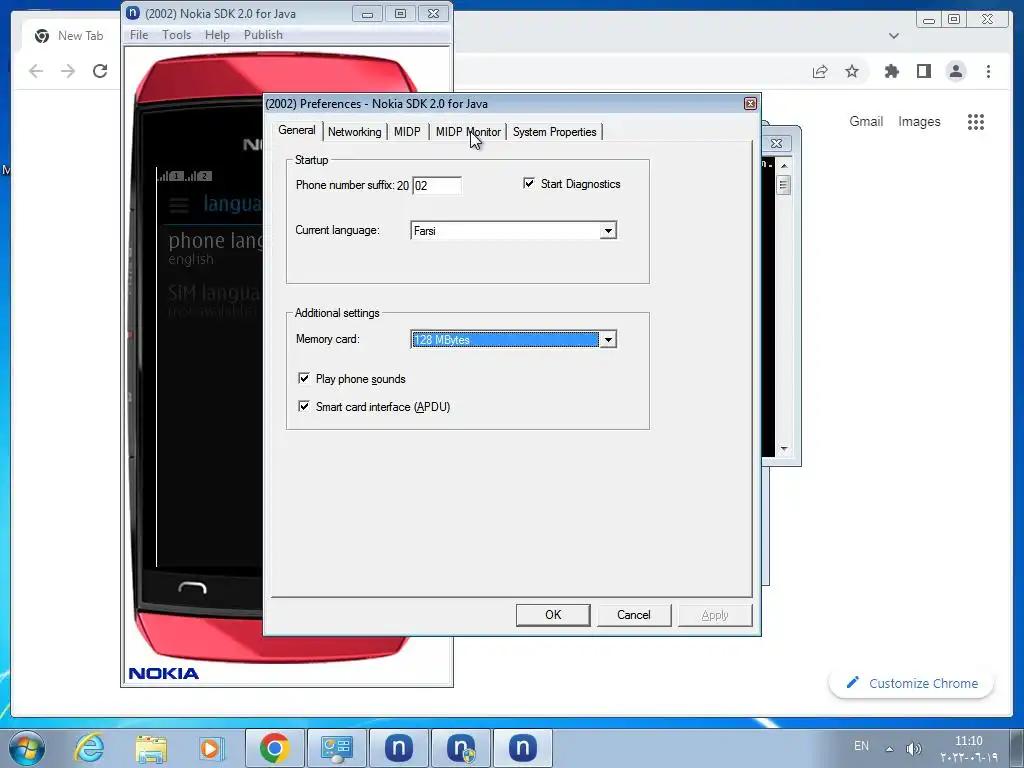This screenshot has width=1024, height=768.
Task: Click the Chrome share page icon
Action: point(820,71)
